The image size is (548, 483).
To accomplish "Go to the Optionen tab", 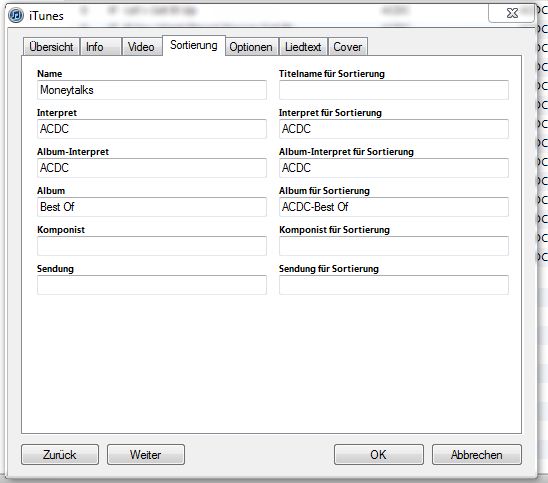I will (251, 47).
